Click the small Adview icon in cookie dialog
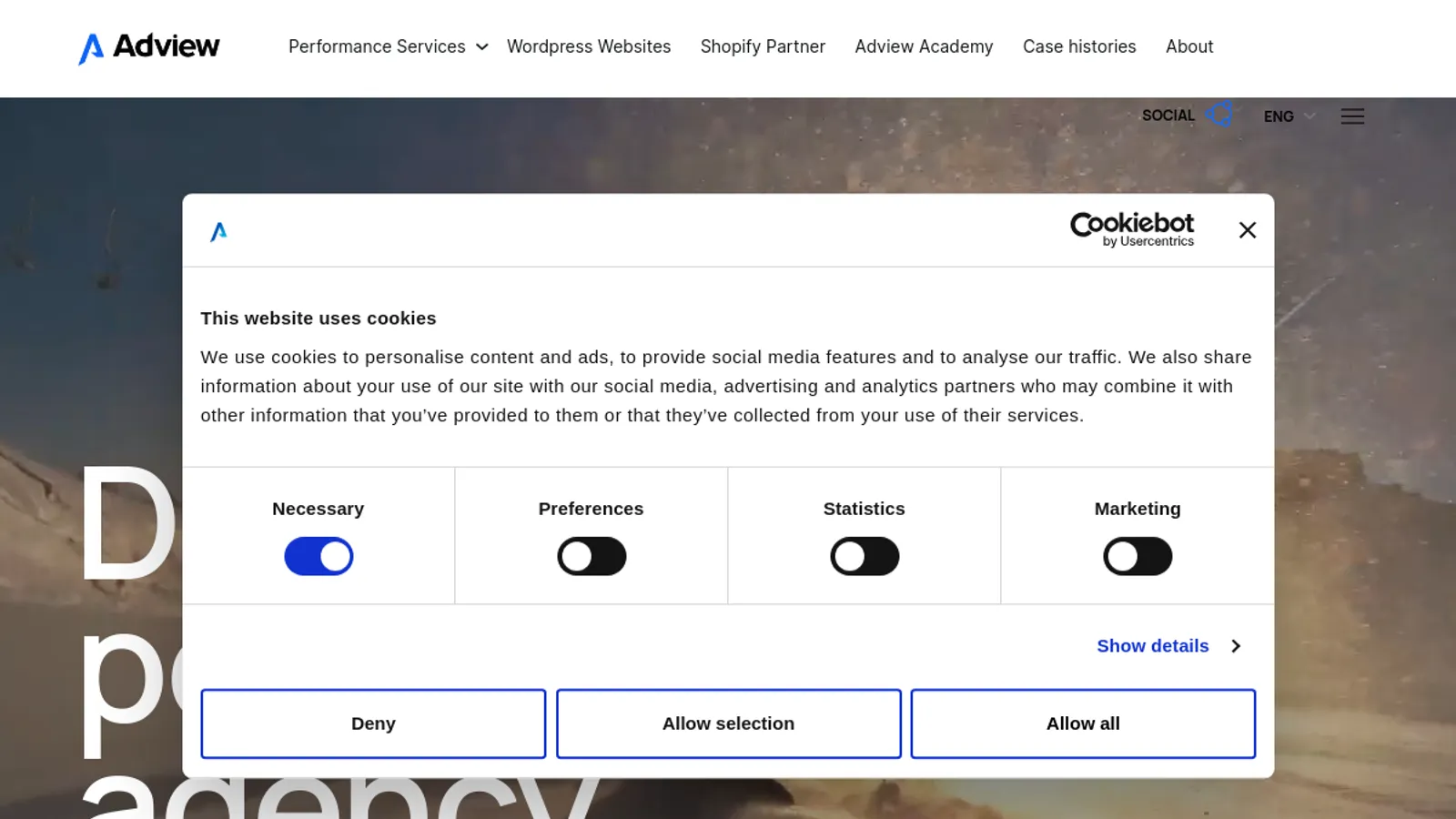Image resolution: width=1456 pixels, height=819 pixels. coord(218,231)
